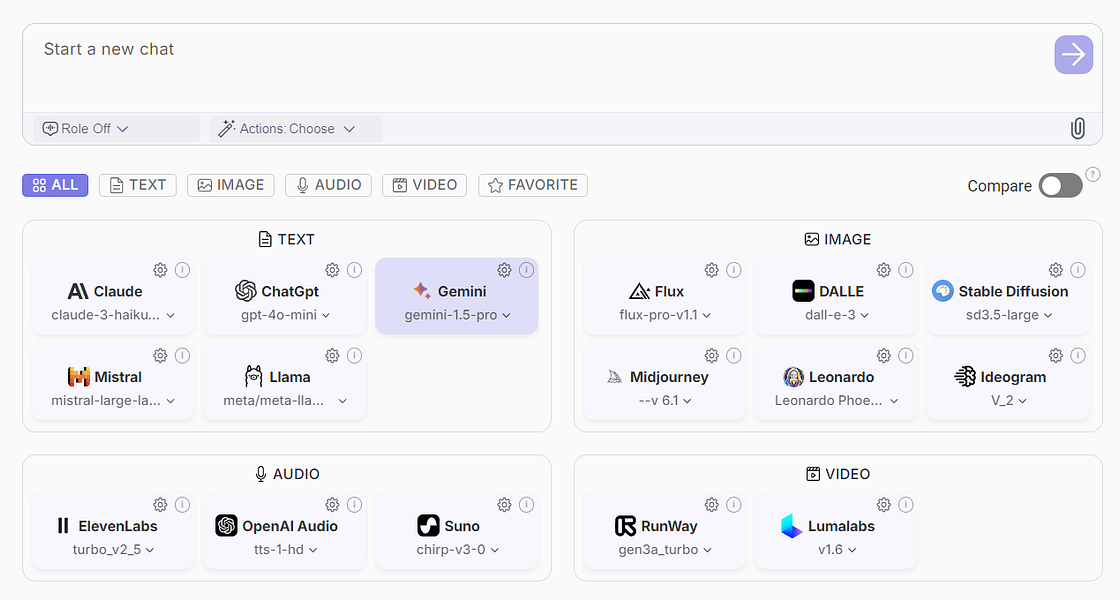
Task: Open settings gear on Mistral card
Action: pyautogui.click(x=160, y=356)
